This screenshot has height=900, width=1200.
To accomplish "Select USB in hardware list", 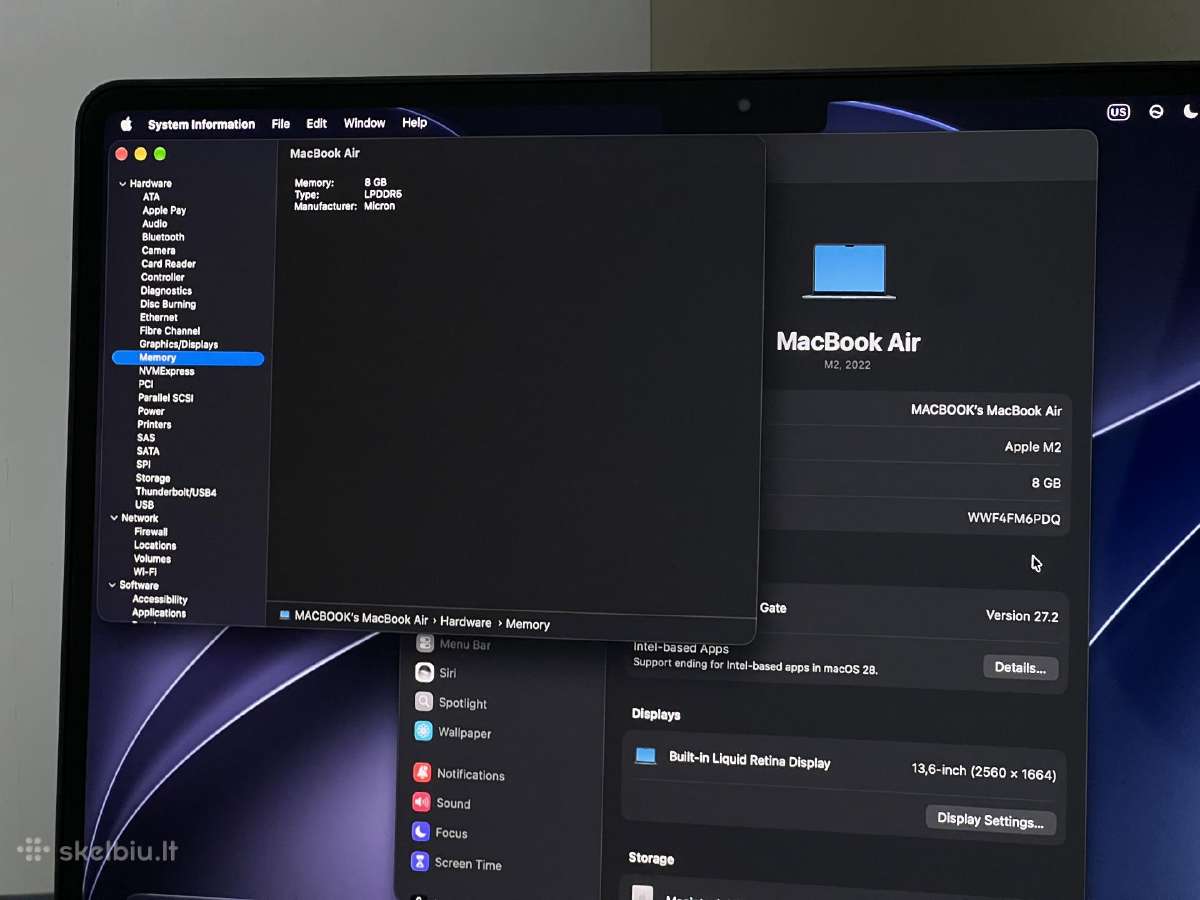I will (x=145, y=505).
